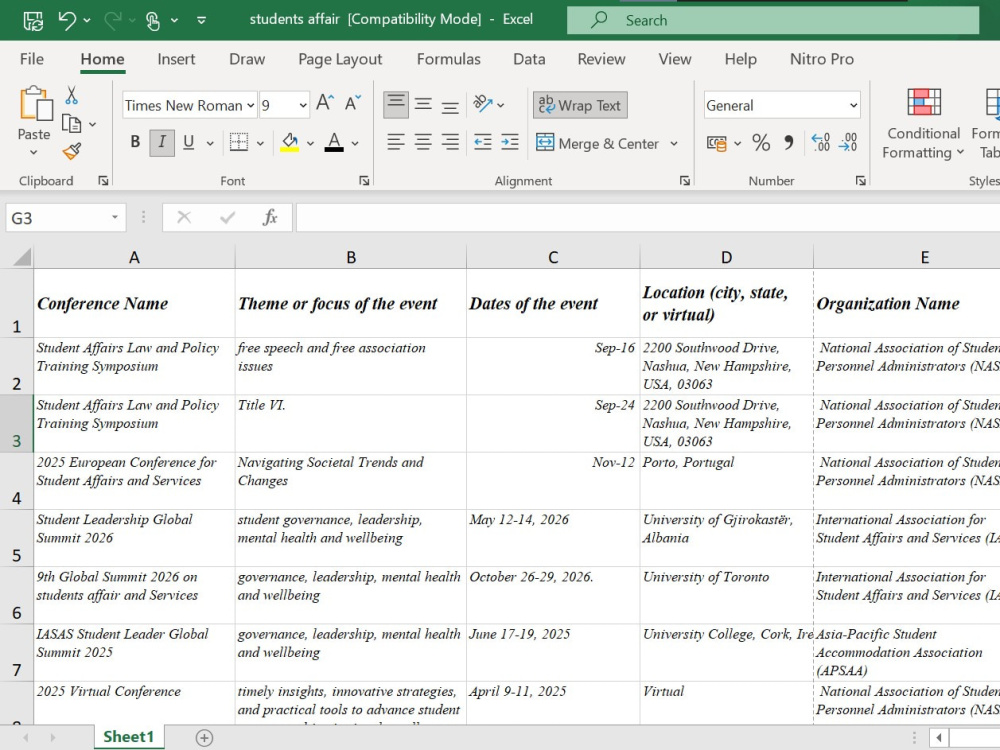Click the Paste button

(x=34, y=121)
